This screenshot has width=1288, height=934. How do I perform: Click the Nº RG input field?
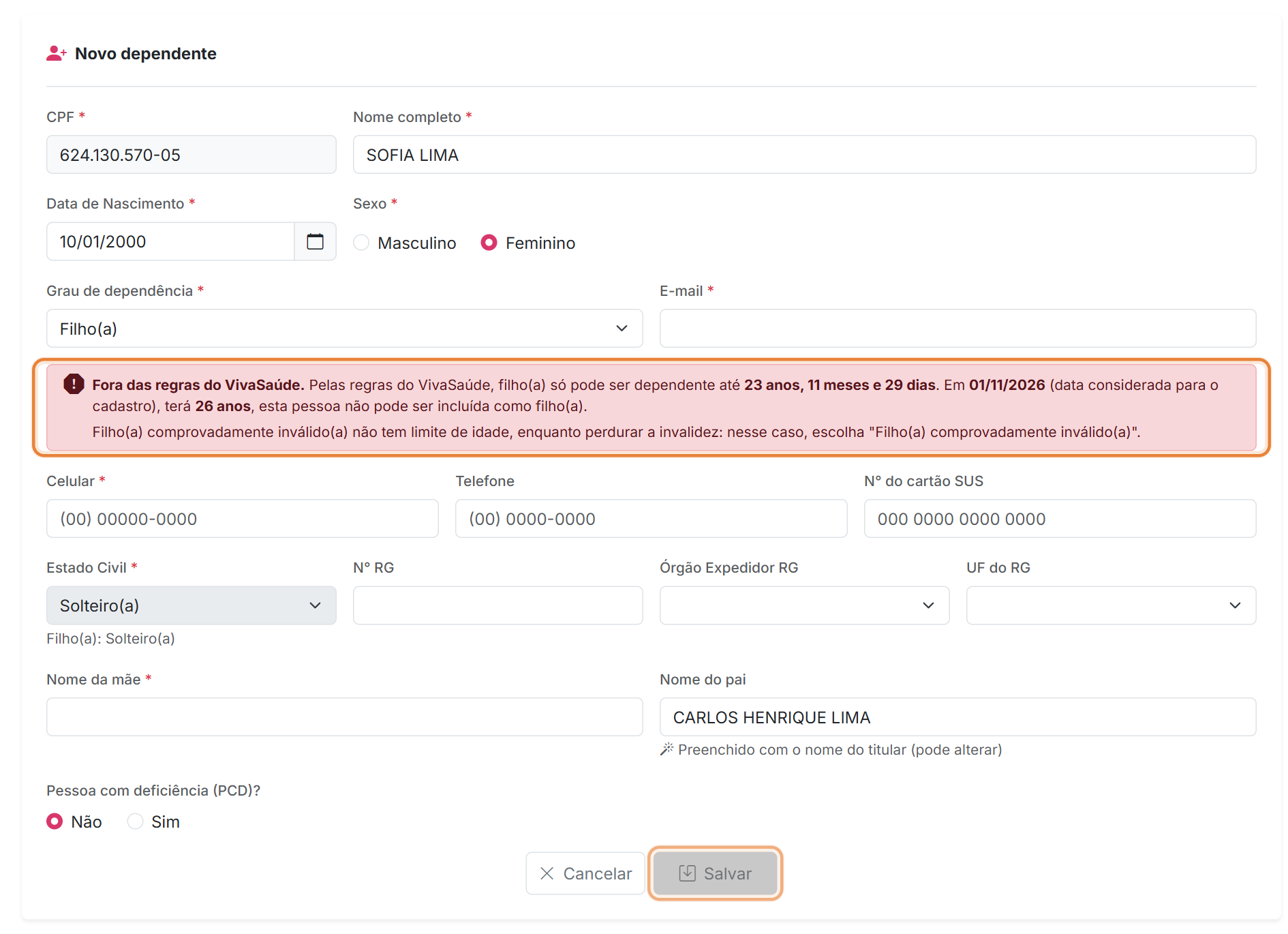(497, 605)
